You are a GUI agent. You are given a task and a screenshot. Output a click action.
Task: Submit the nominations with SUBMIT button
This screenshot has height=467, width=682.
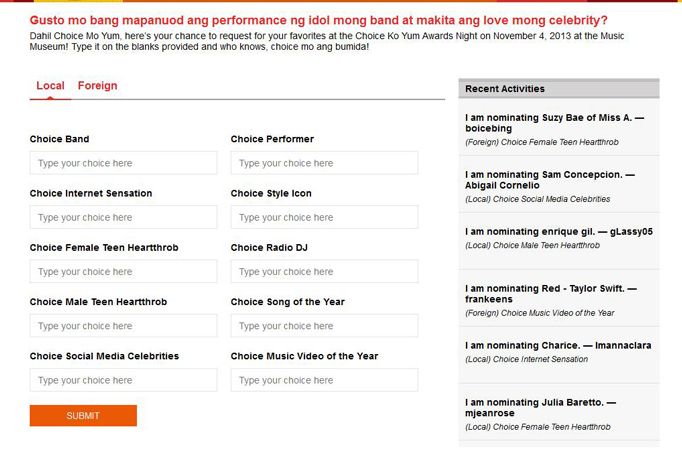83,416
